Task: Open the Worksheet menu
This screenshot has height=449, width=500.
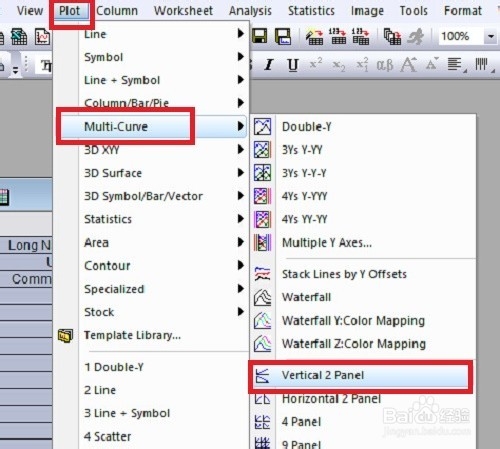Action: coord(183,11)
